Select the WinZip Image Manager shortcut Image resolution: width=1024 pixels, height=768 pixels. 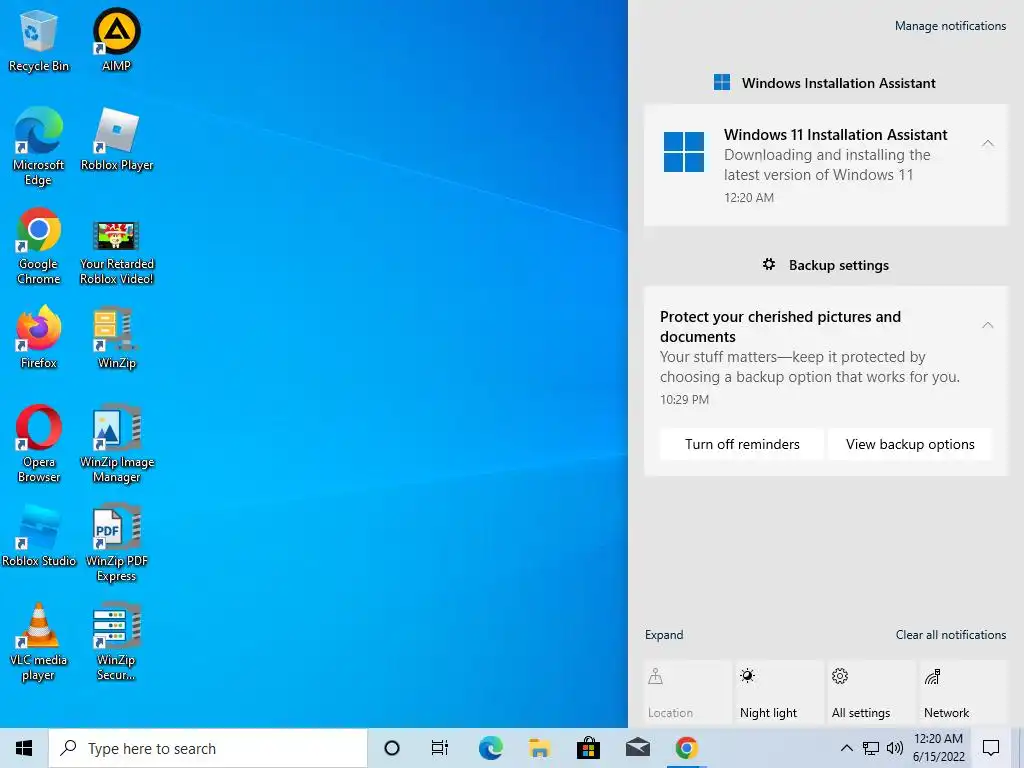coord(117,444)
